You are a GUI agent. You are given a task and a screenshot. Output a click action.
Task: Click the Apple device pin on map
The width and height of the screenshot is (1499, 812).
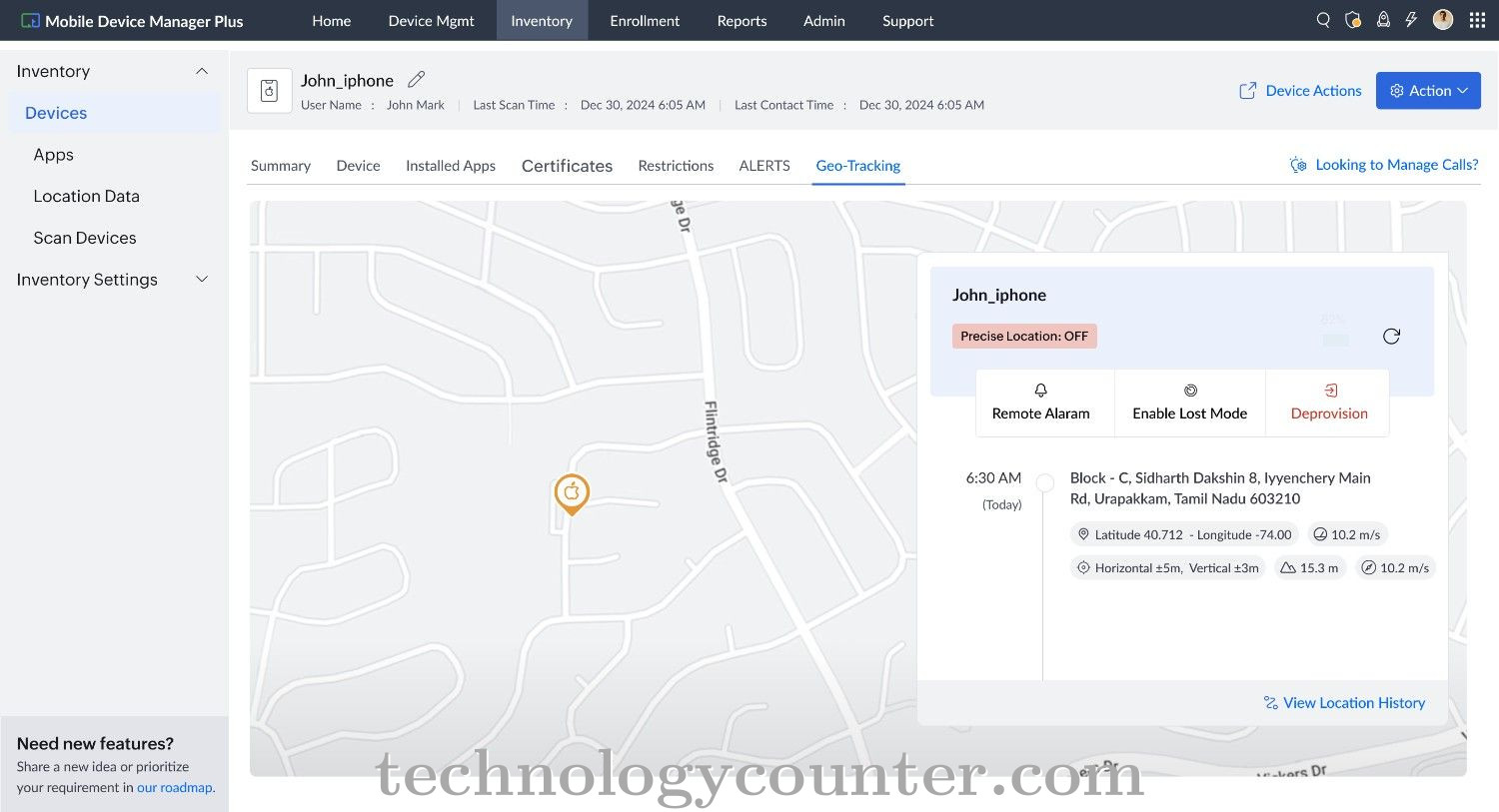click(x=572, y=493)
